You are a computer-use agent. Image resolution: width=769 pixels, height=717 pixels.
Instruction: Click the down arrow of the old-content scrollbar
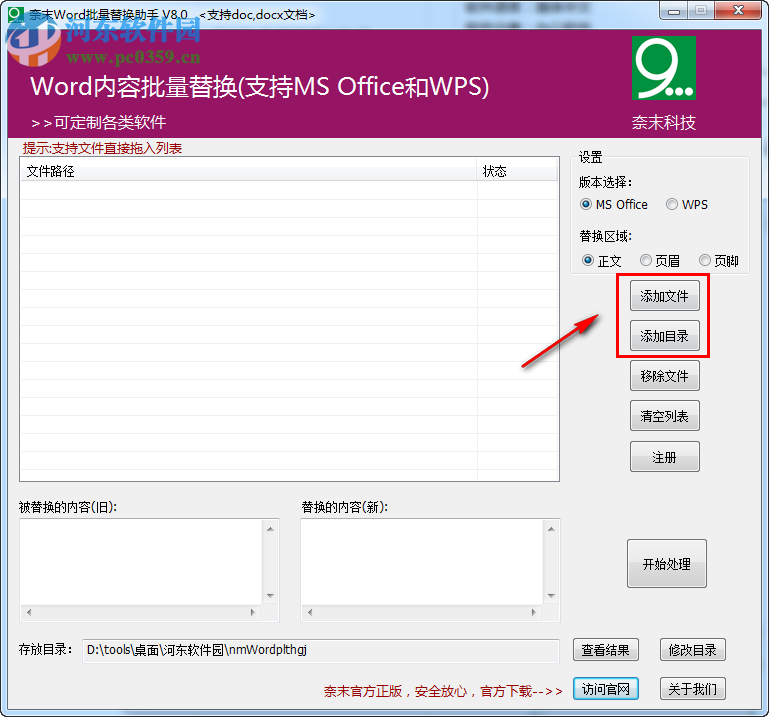point(270,596)
